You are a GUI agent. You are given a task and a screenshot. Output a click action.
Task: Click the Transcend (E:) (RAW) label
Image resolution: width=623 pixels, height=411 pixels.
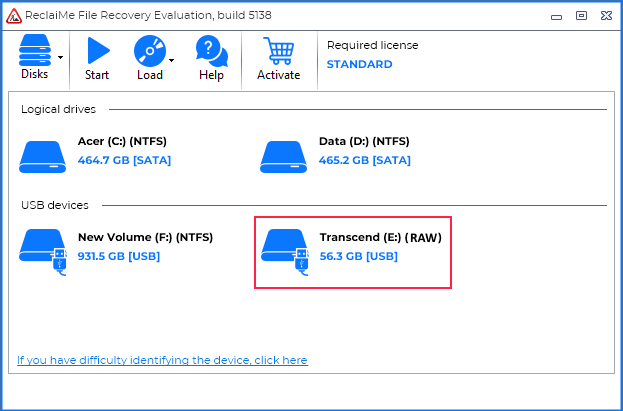click(381, 237)
